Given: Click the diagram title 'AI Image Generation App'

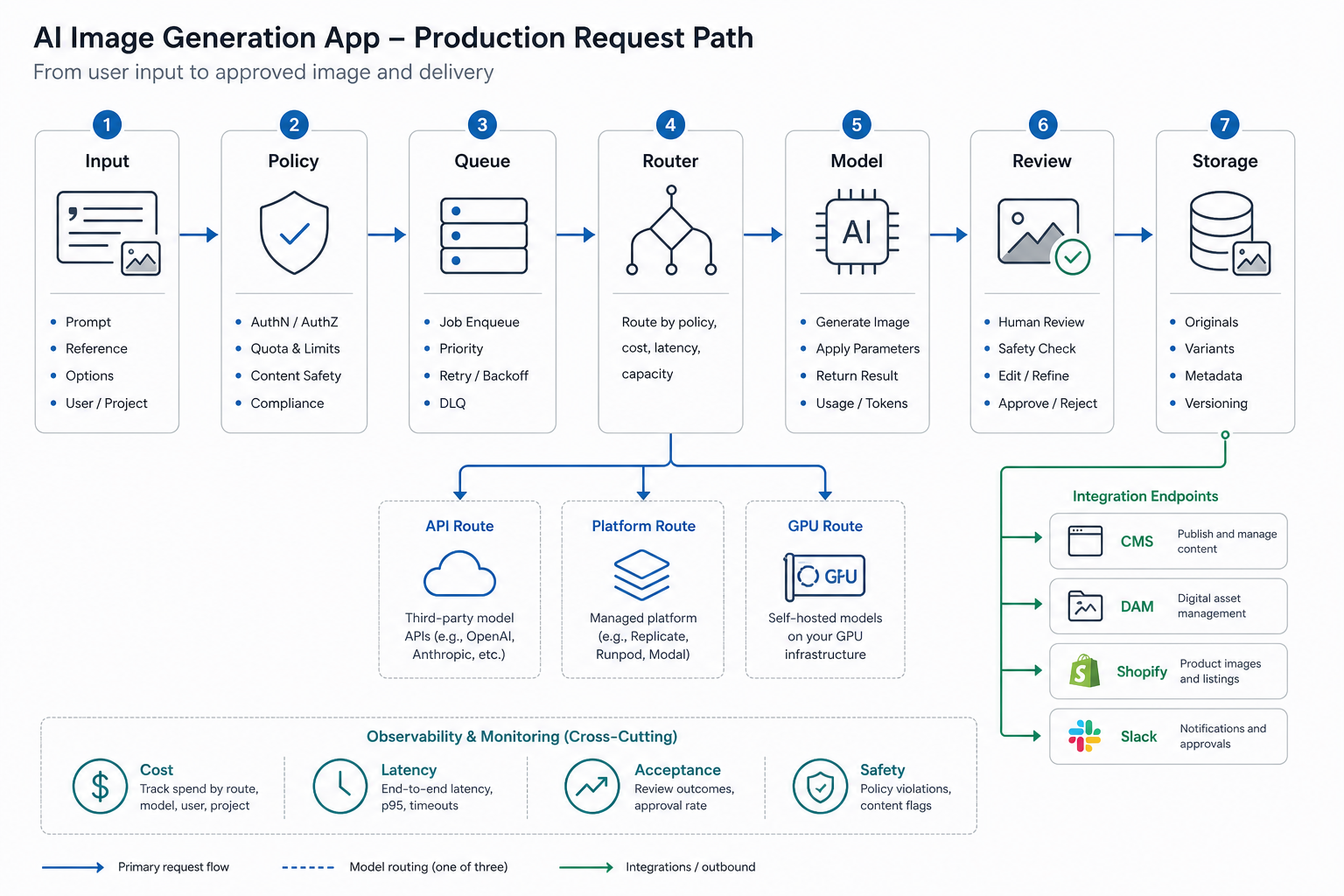Looking at the screenshot, I should (206, 38).
